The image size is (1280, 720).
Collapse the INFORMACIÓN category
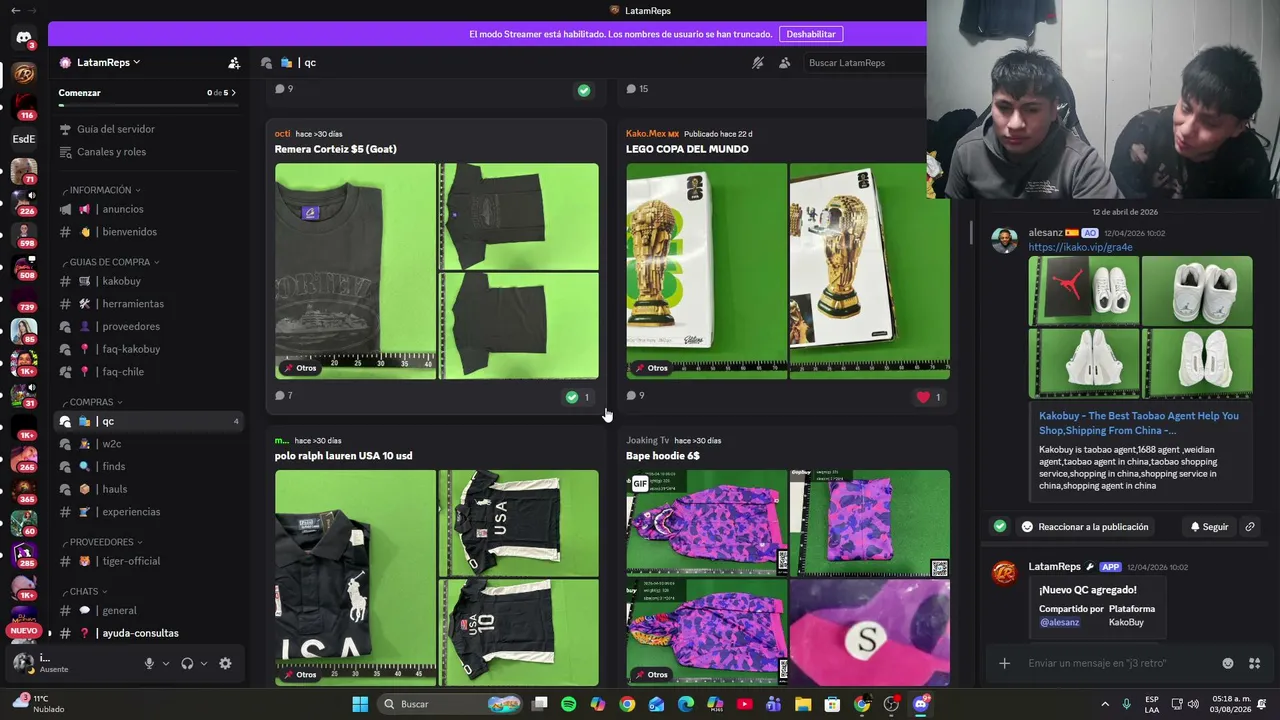click(104, 190)
